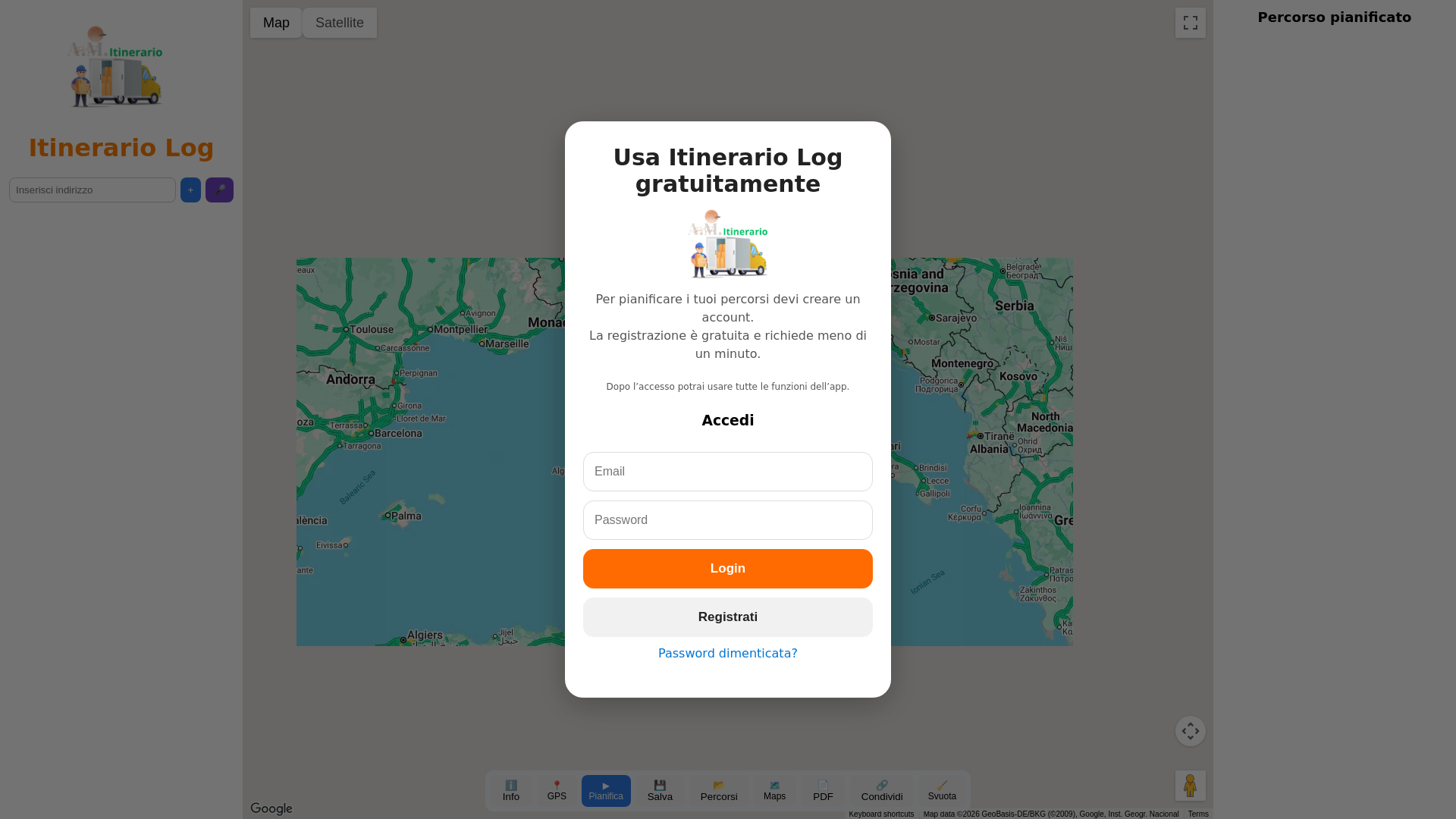Click the truck logo in login dialog
This screenshot has width=1456, height=819.
[x=728, y=243]
